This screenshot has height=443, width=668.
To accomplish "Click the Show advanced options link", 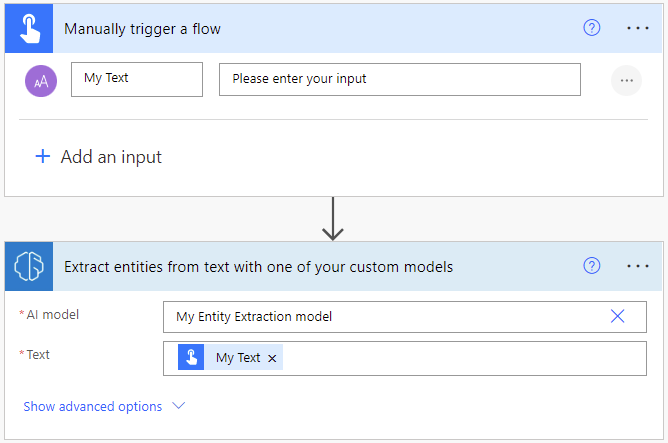I will 92,406.
